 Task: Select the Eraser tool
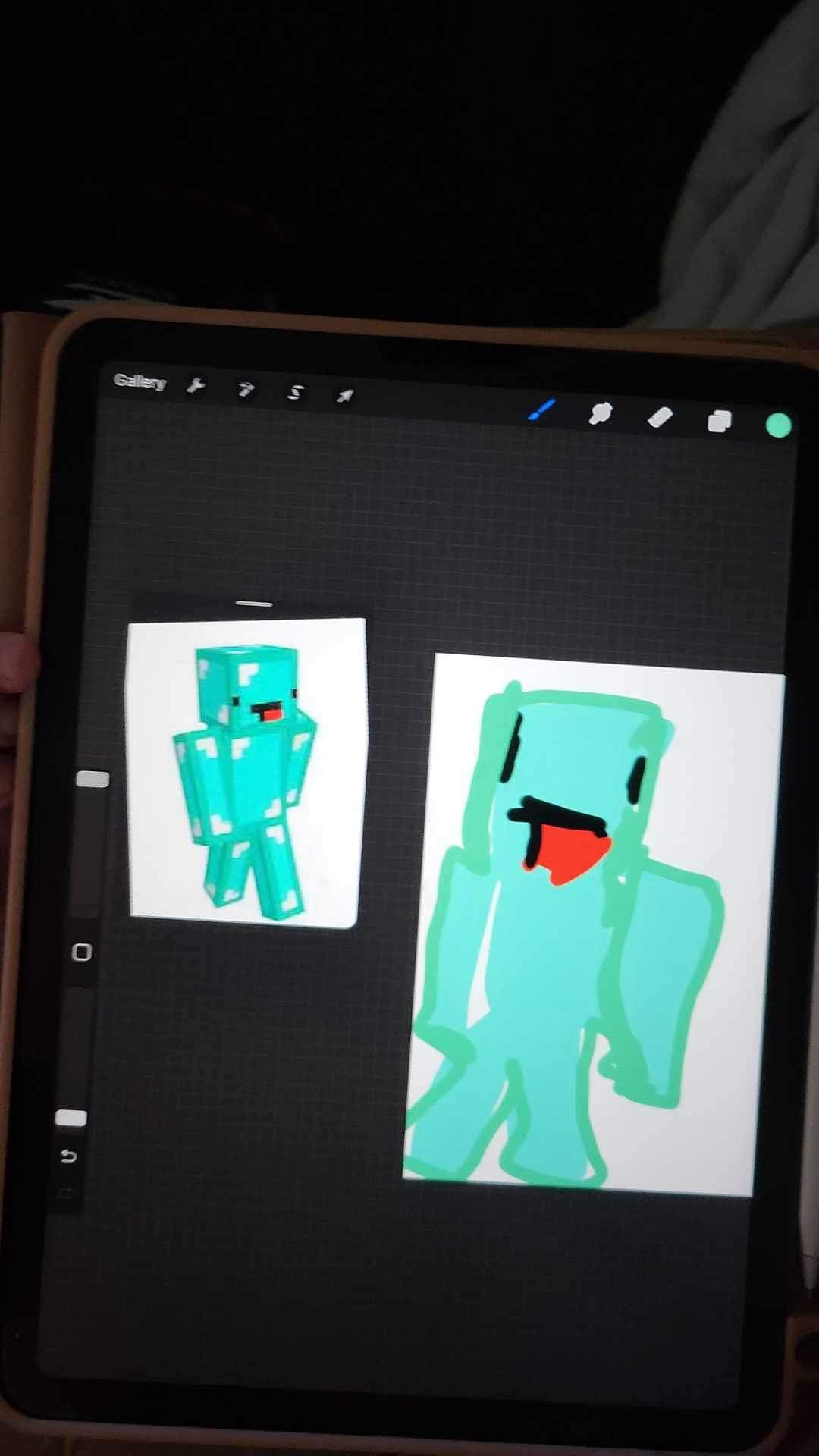pos(661,417)
